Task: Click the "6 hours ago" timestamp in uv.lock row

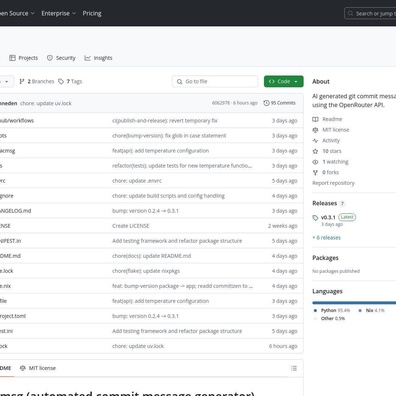Action: pyautogui.click(x=283, y=346)
